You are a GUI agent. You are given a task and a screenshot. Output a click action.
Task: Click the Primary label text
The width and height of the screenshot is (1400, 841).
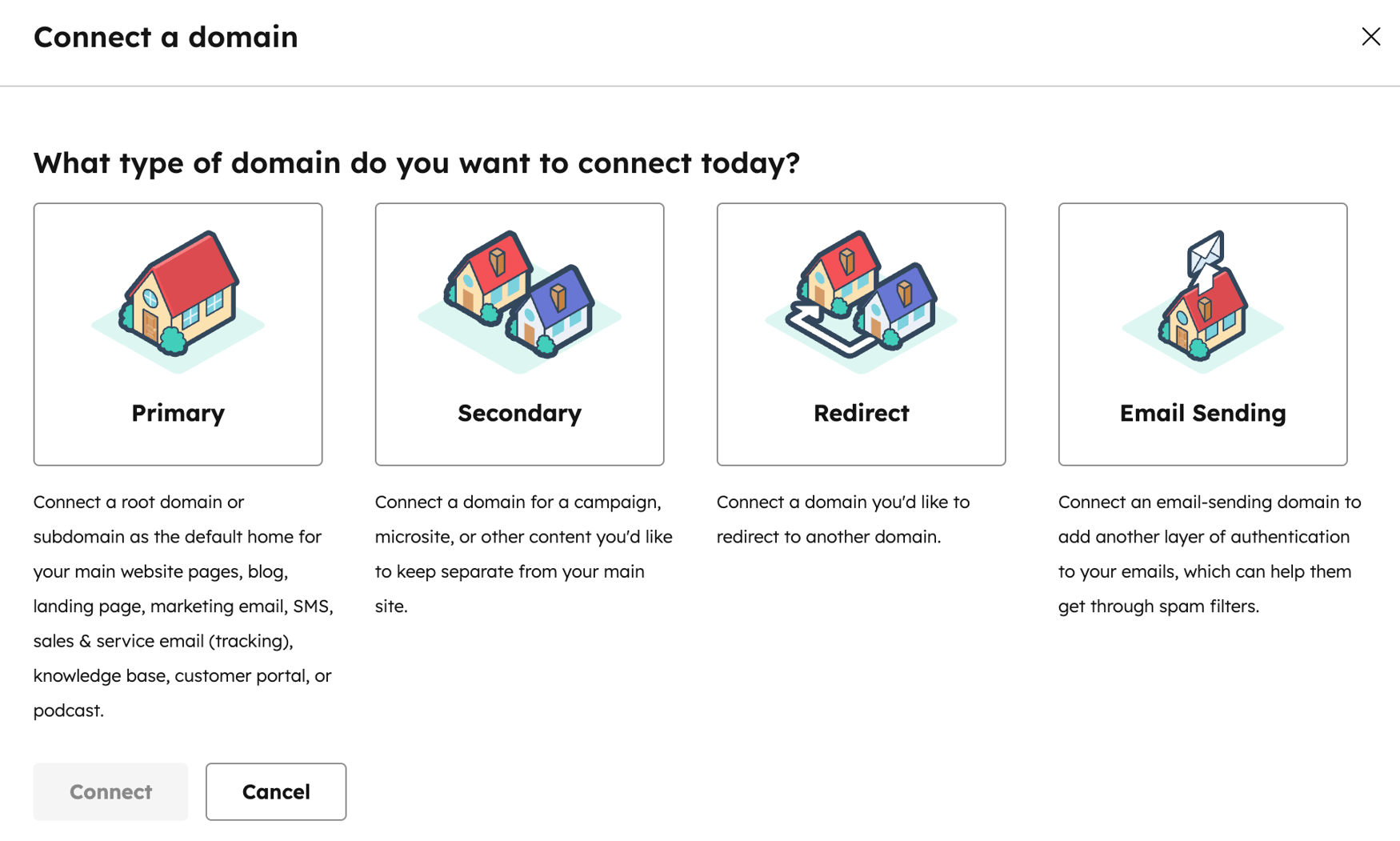(x=178, y=413)
